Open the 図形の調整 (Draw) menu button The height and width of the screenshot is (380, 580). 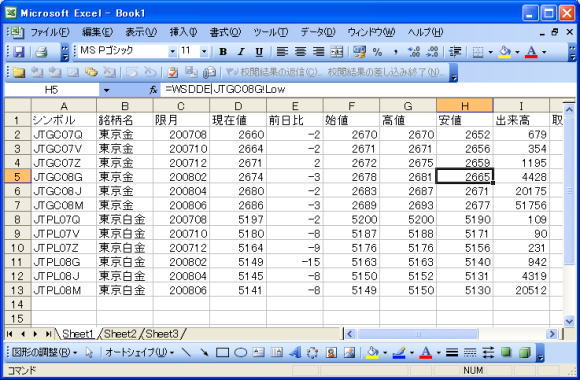(44, 353)
